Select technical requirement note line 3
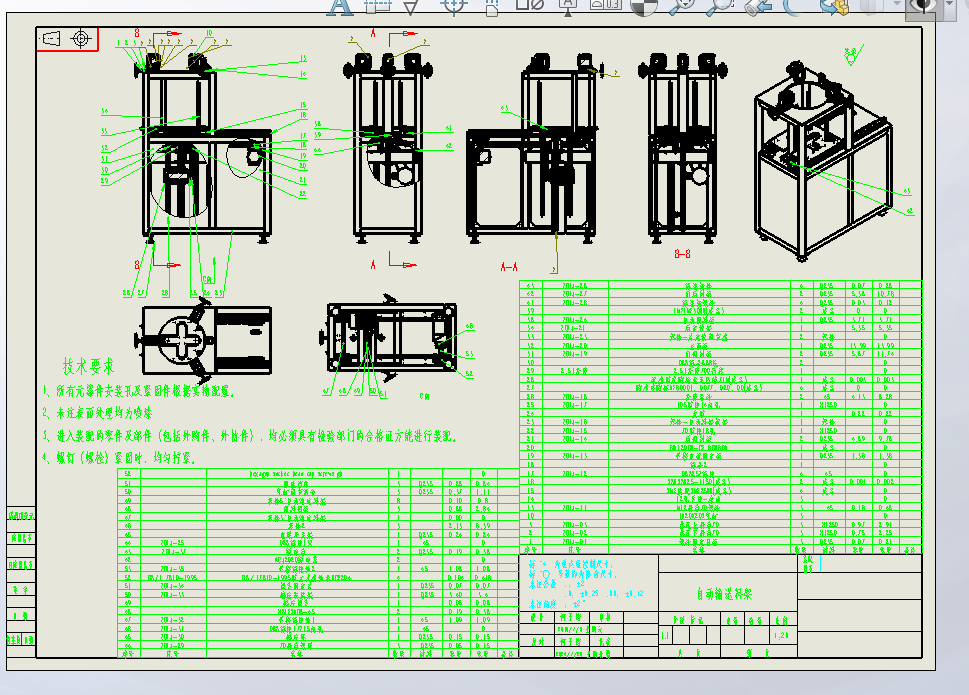The width and height of the screenshot is (969, 695). 250,436
